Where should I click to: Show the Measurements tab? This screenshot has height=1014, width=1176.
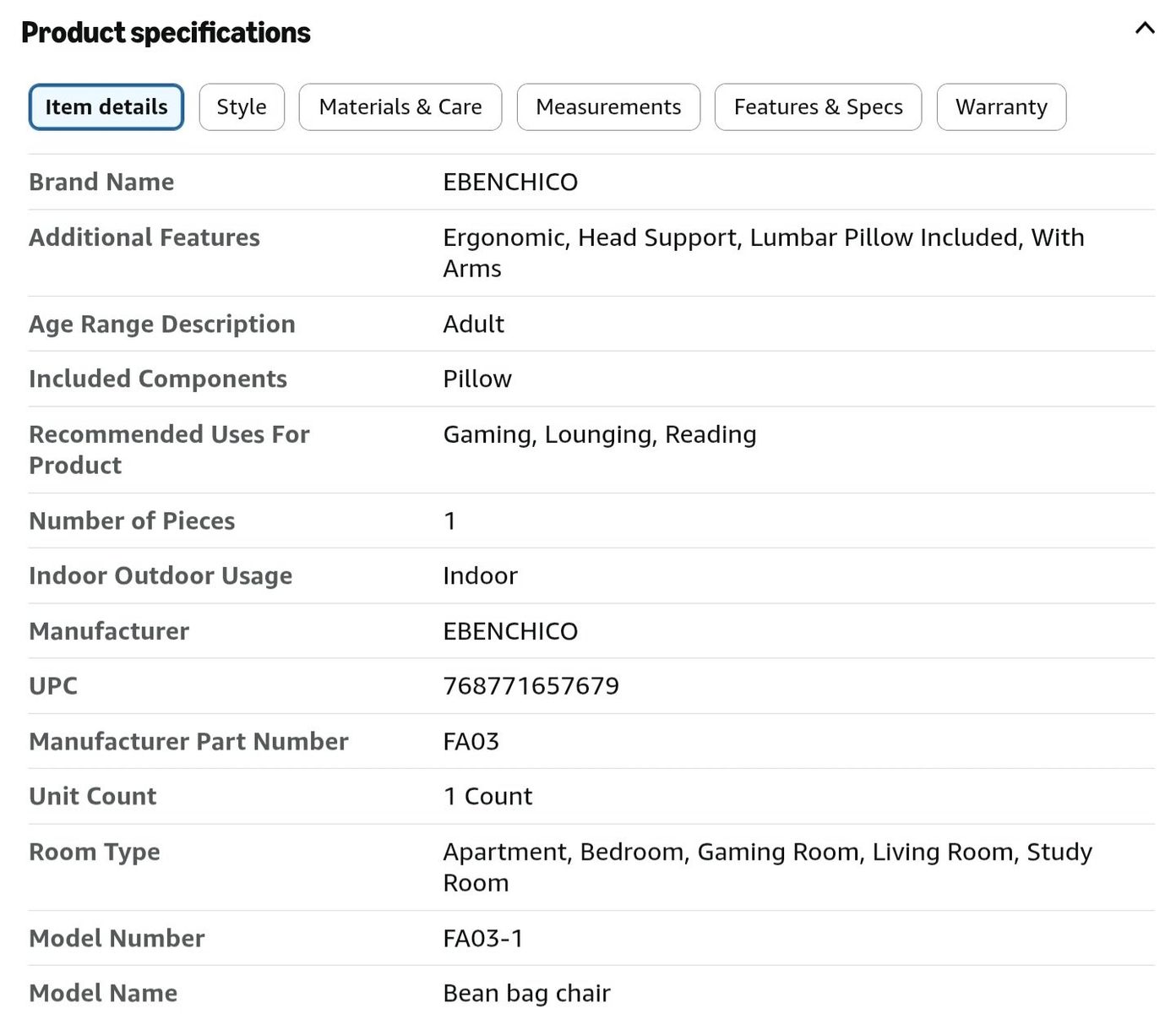(x=608, y=107)
